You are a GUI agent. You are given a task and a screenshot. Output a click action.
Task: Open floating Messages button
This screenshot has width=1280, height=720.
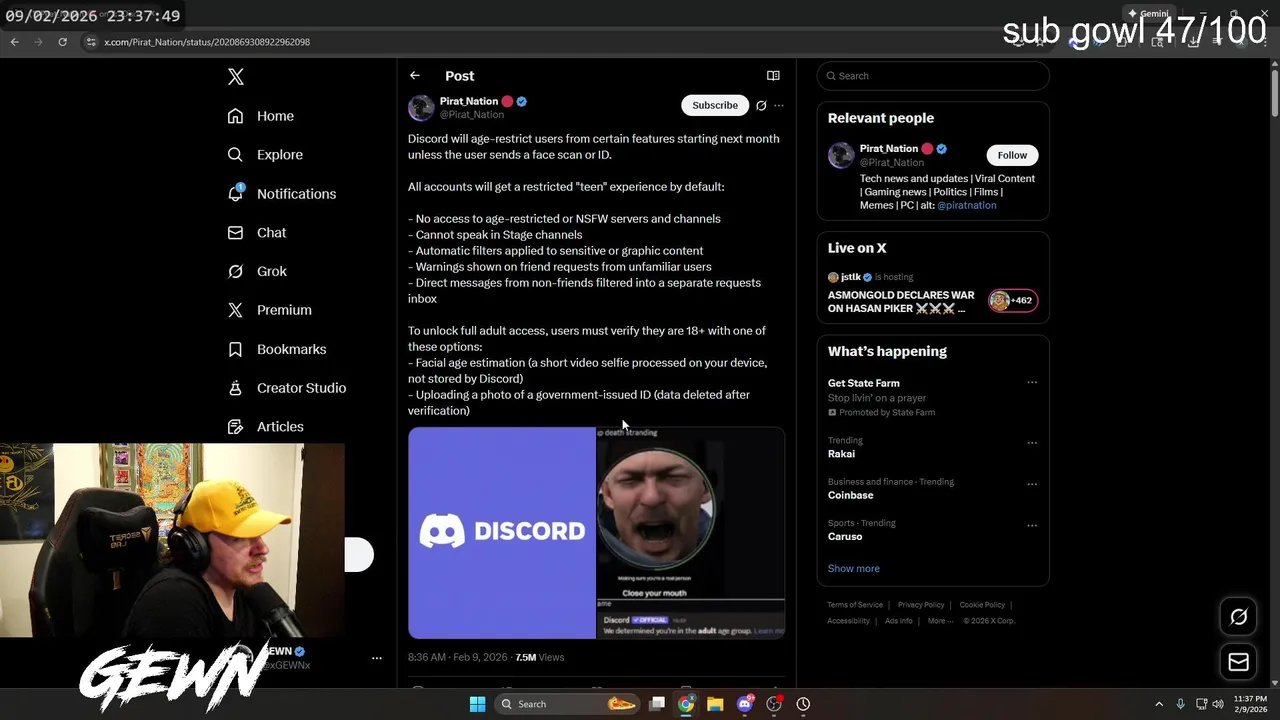(x=1238, y=662)
